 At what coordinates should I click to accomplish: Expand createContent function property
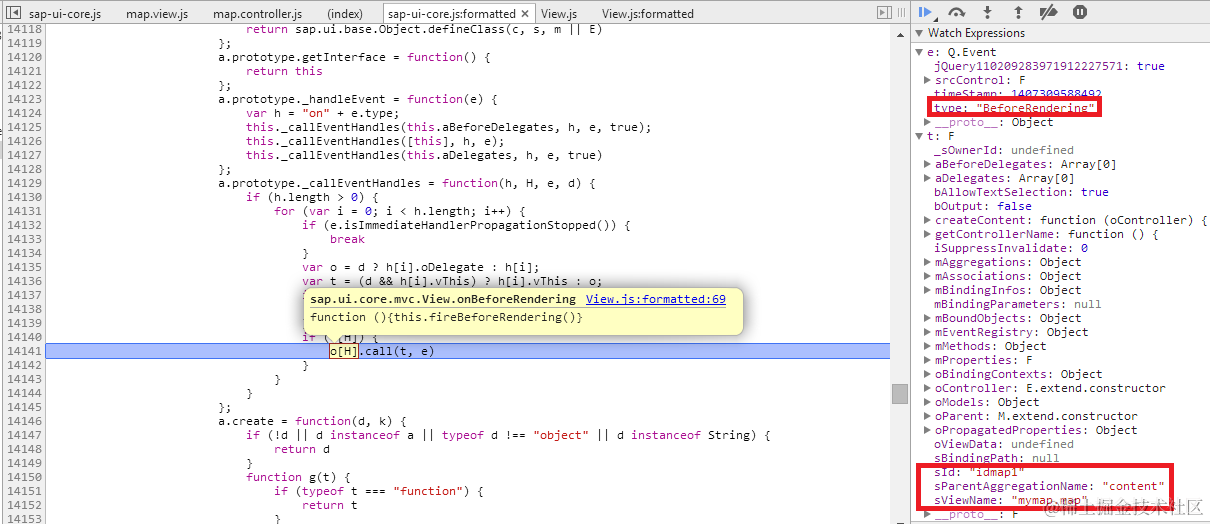[x=929, y=220]
